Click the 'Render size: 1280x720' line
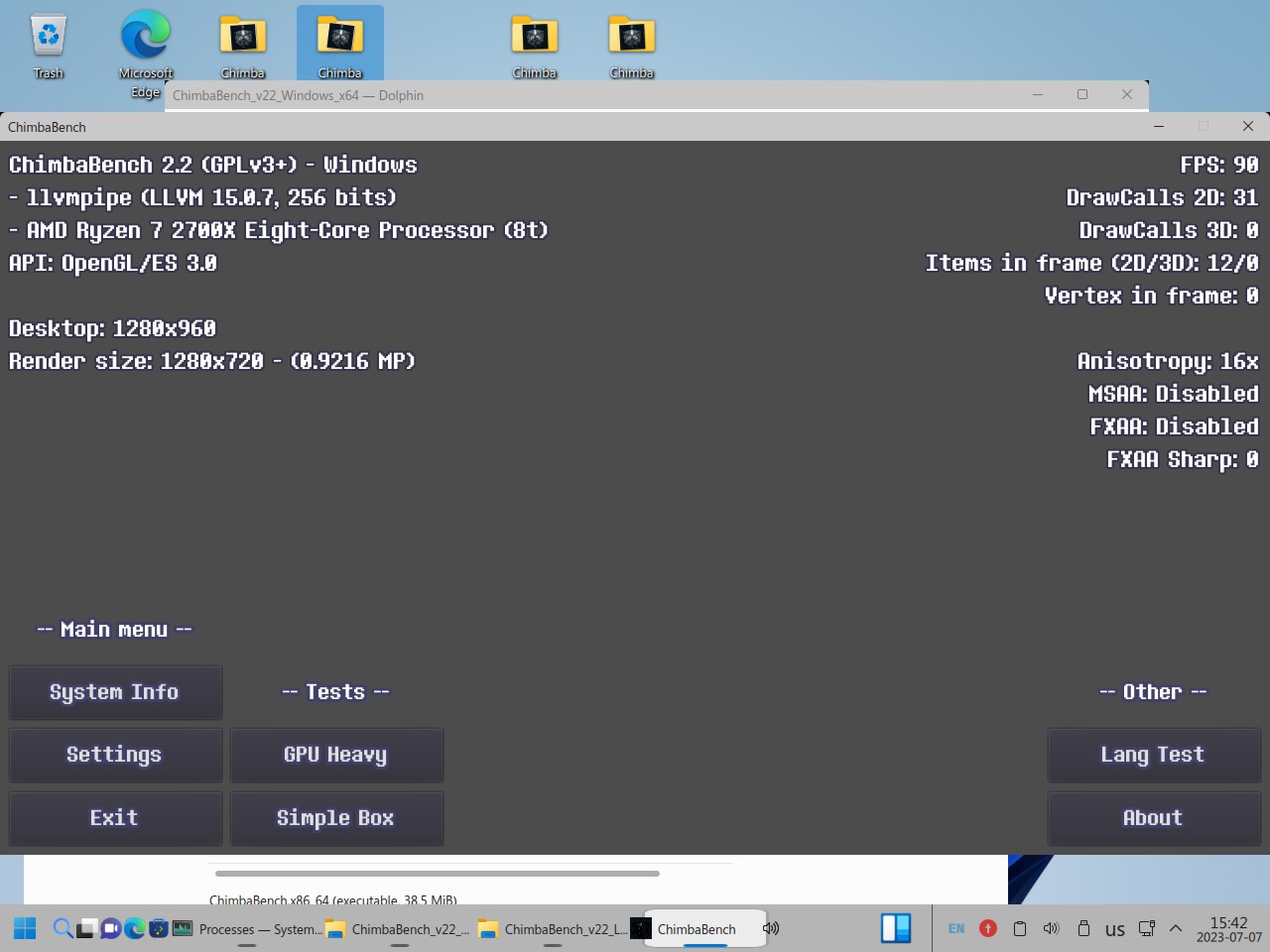Viewport: 1270px width, 952px height. (212, 361)
